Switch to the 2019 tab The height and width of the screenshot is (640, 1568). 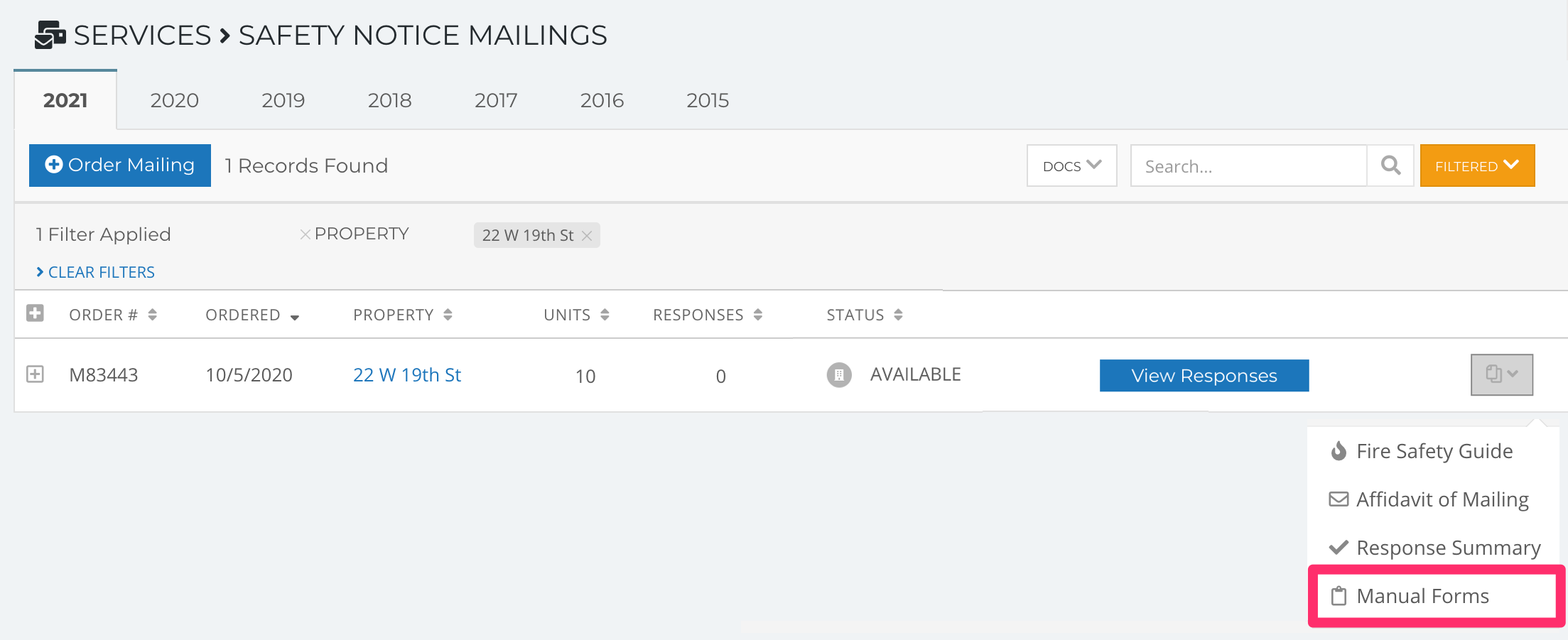point(283,100)
